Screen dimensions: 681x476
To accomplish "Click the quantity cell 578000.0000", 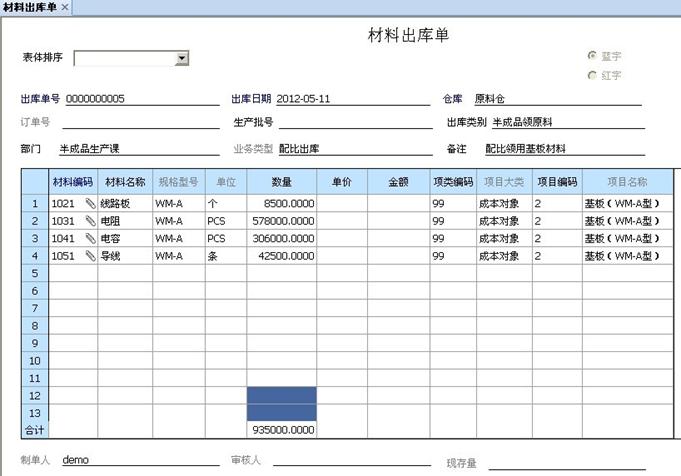I will (282, 221).
